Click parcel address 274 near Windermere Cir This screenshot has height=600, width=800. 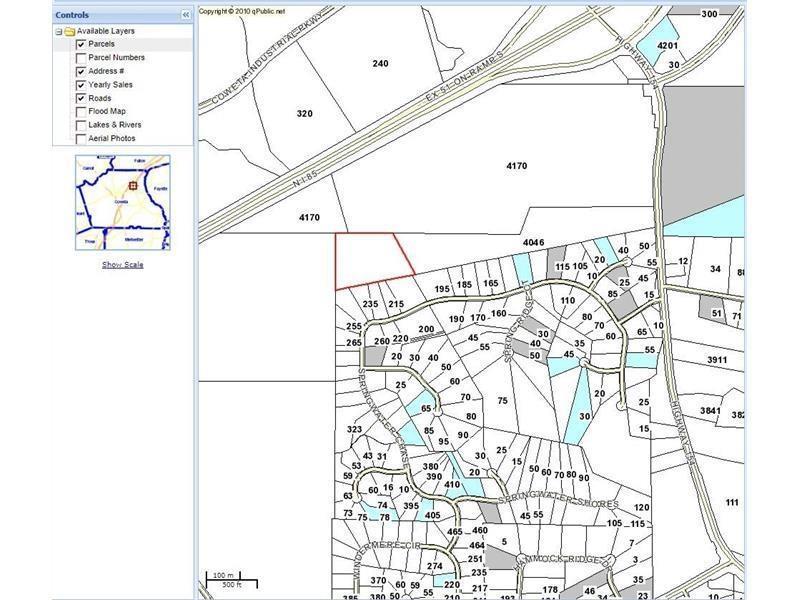pyautogui.click(x=434, y=566)
